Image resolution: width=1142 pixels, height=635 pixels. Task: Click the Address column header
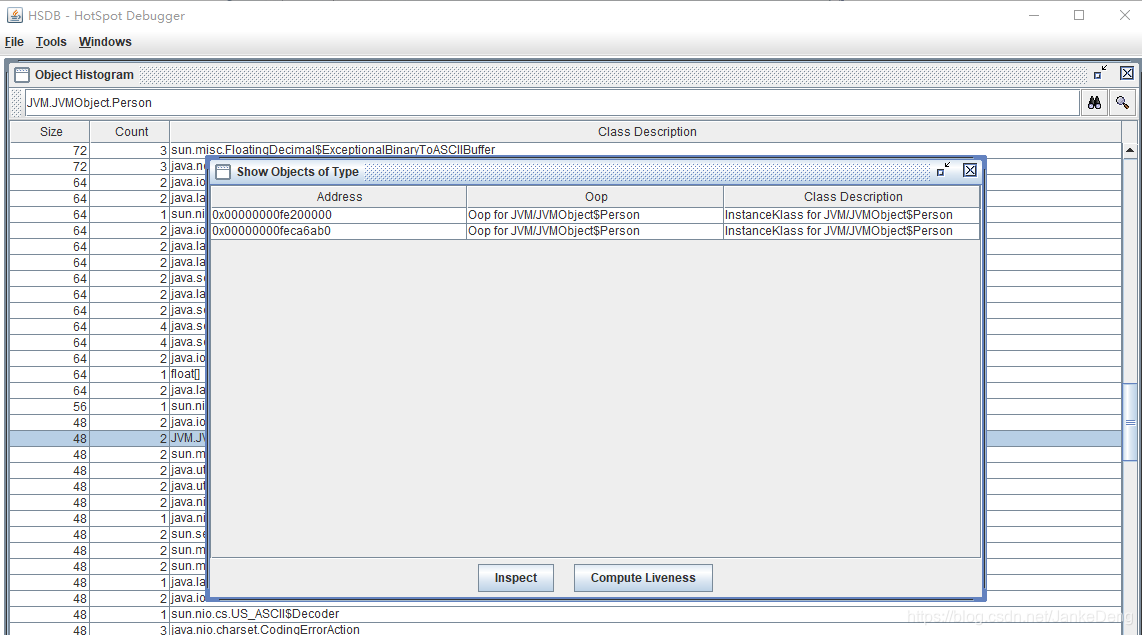click(339, 197)
